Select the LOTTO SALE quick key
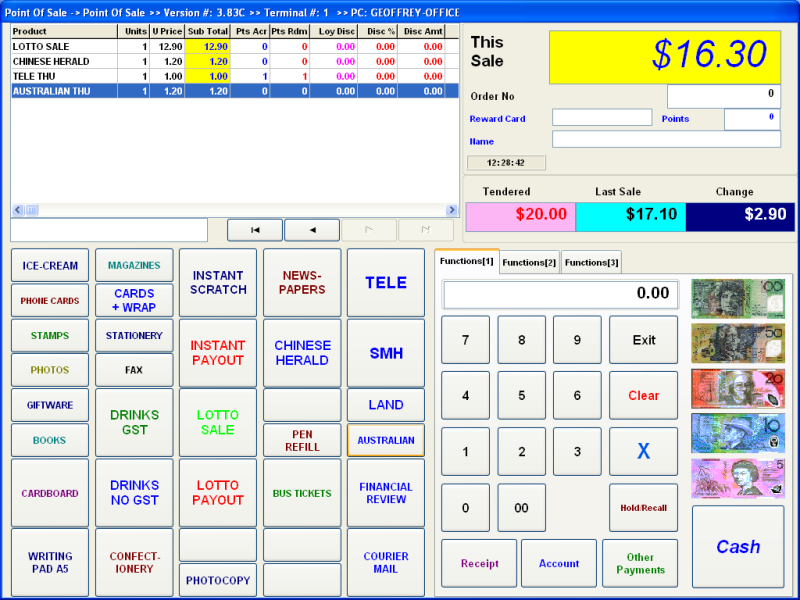800x600 pixels. point(218,422)
